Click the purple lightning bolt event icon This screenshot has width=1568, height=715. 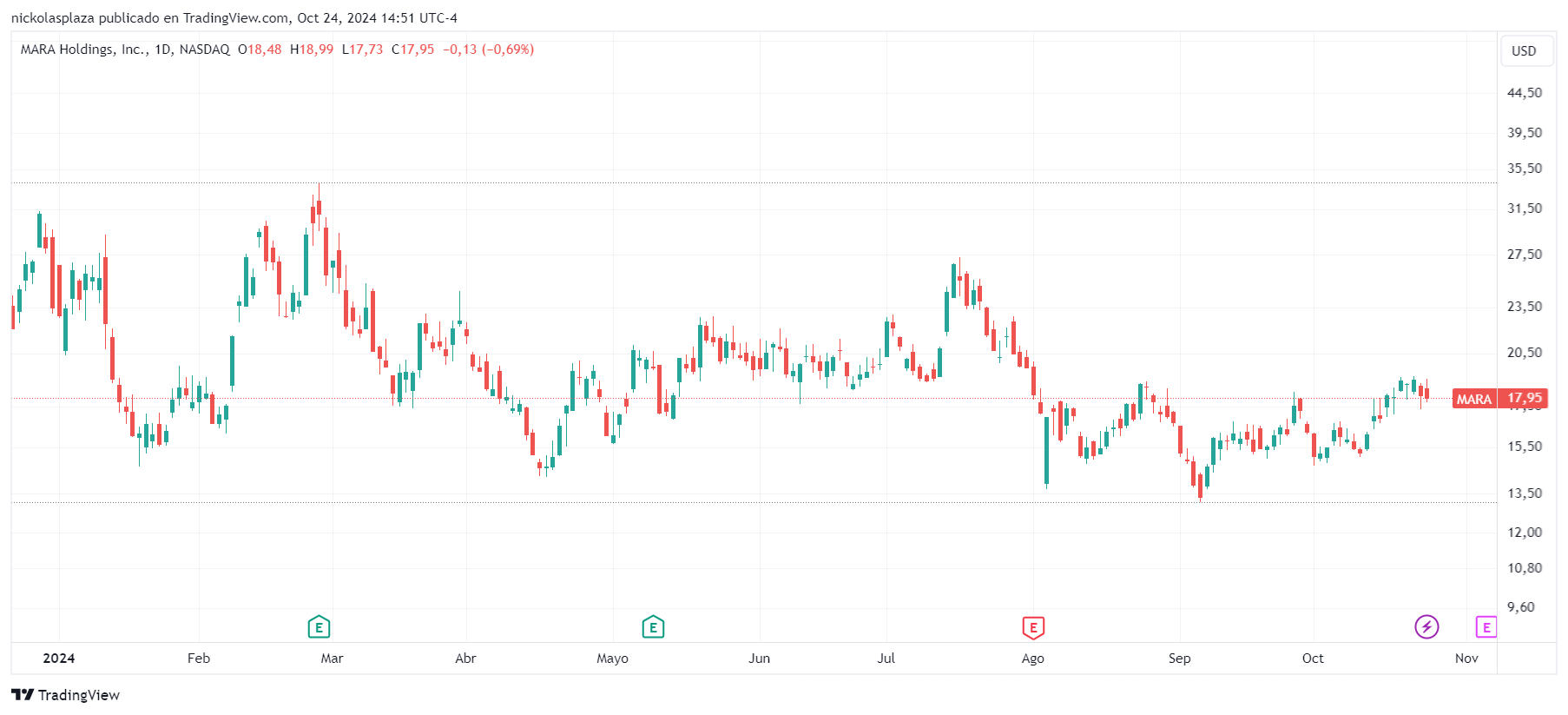[x=1426, y=626]
